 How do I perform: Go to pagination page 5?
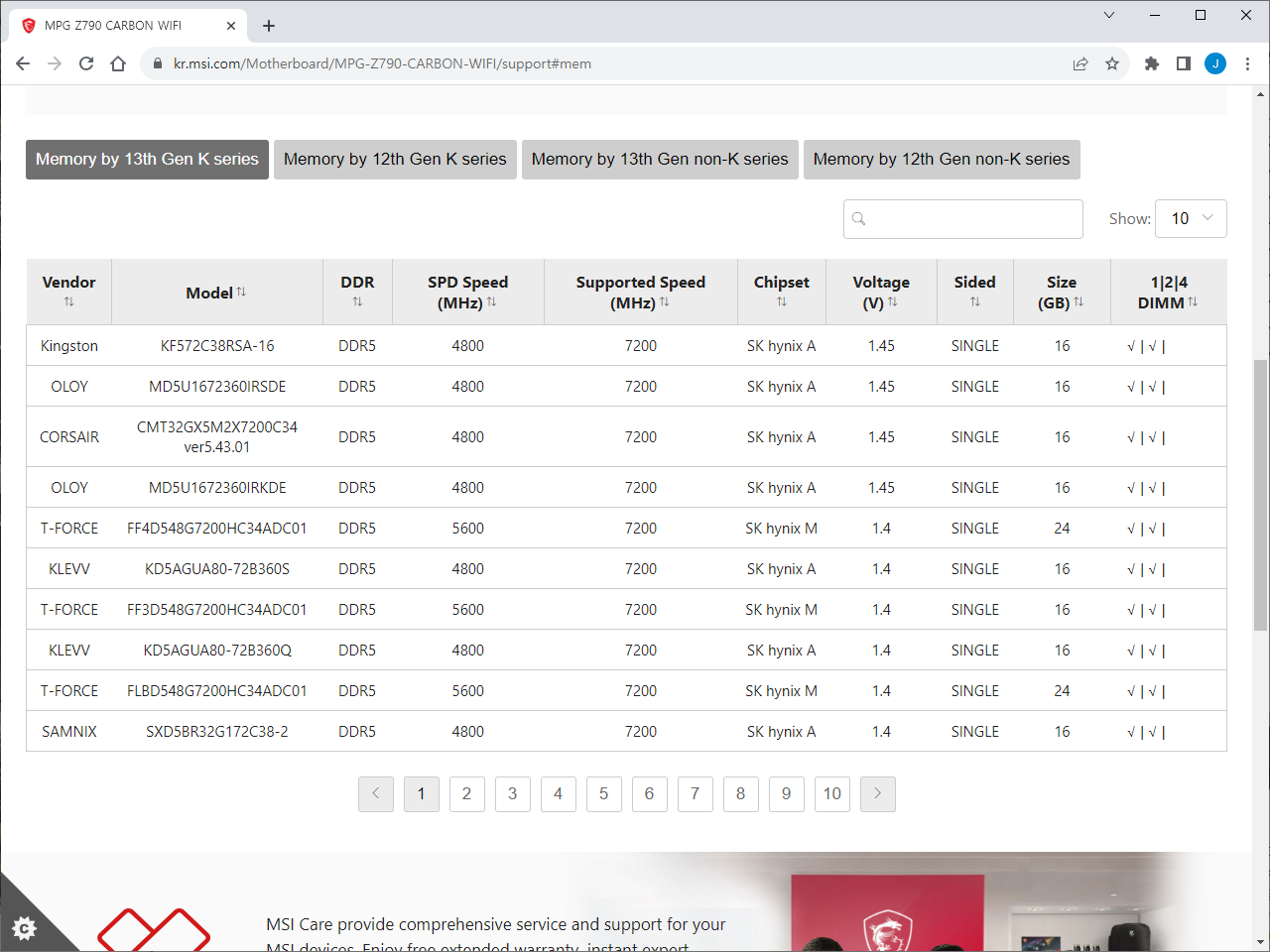point(604,793)
